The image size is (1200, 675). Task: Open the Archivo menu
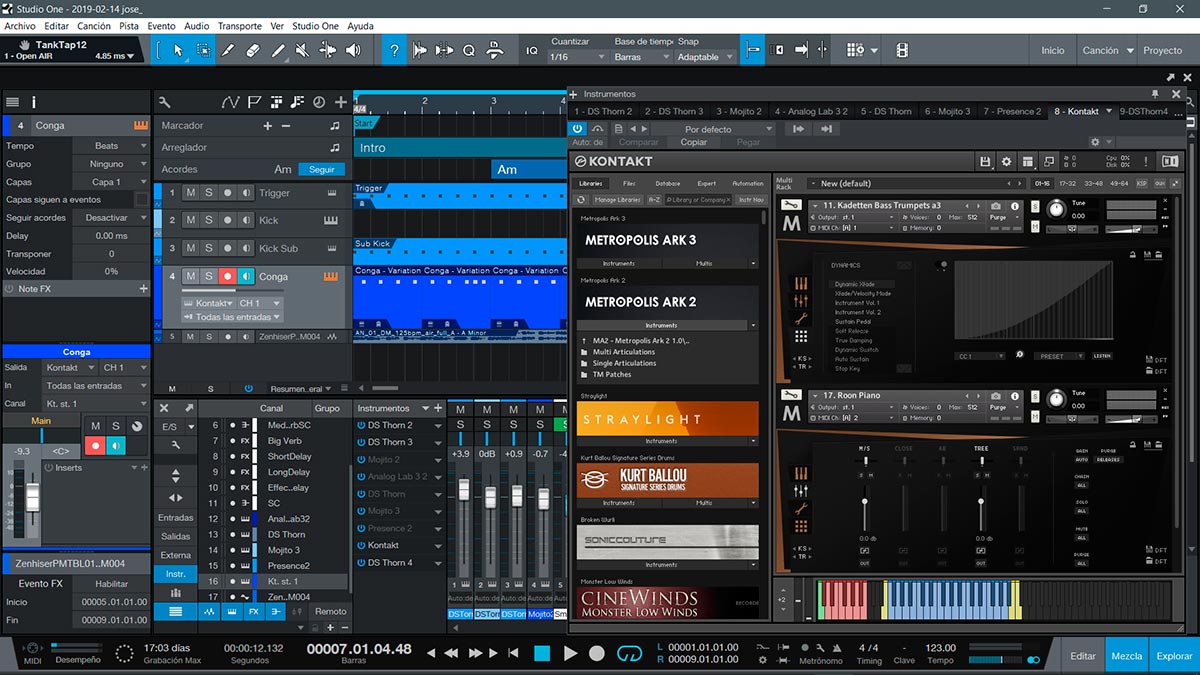(20, 26)
